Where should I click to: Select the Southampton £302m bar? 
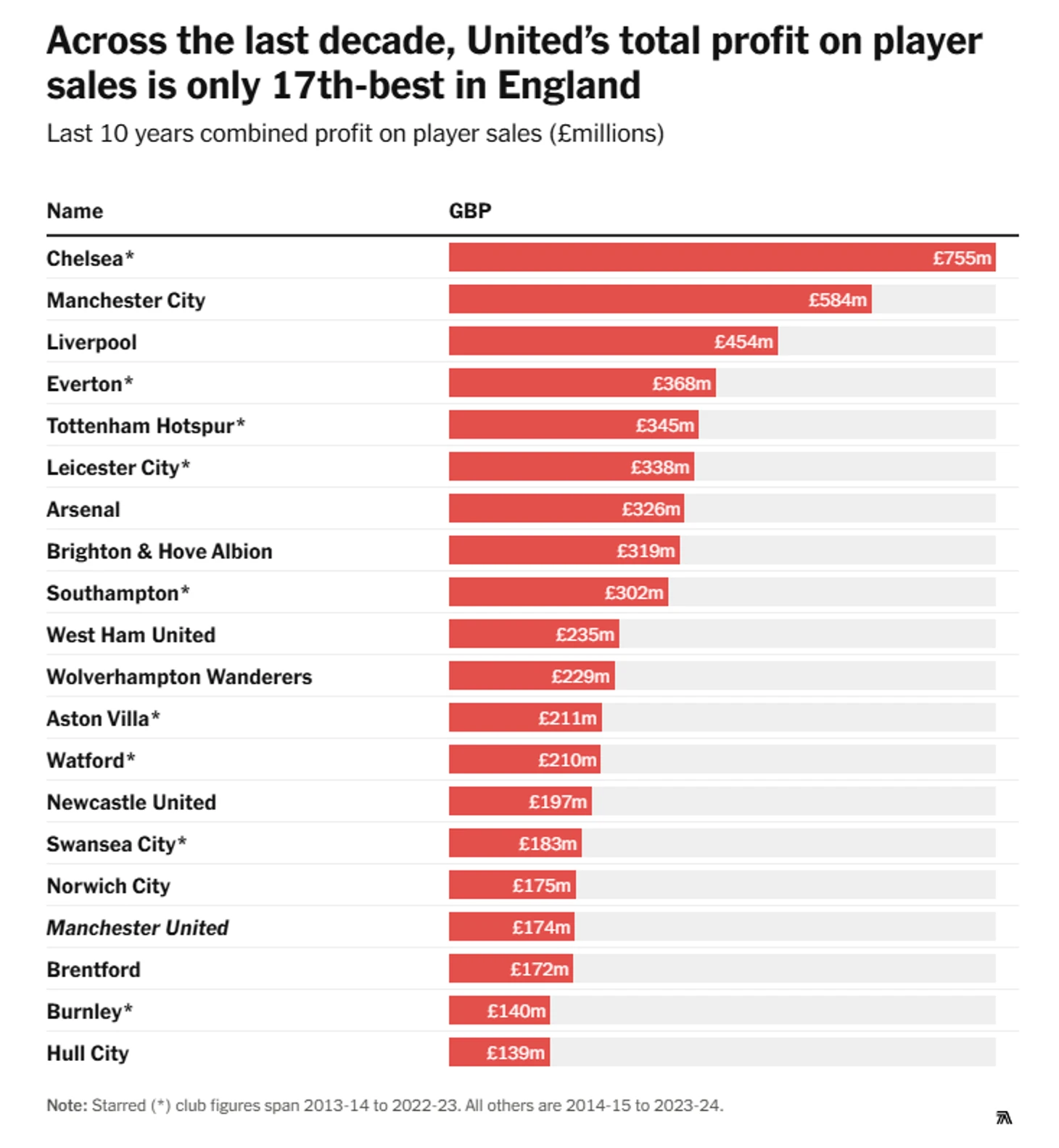pos(559,592)
